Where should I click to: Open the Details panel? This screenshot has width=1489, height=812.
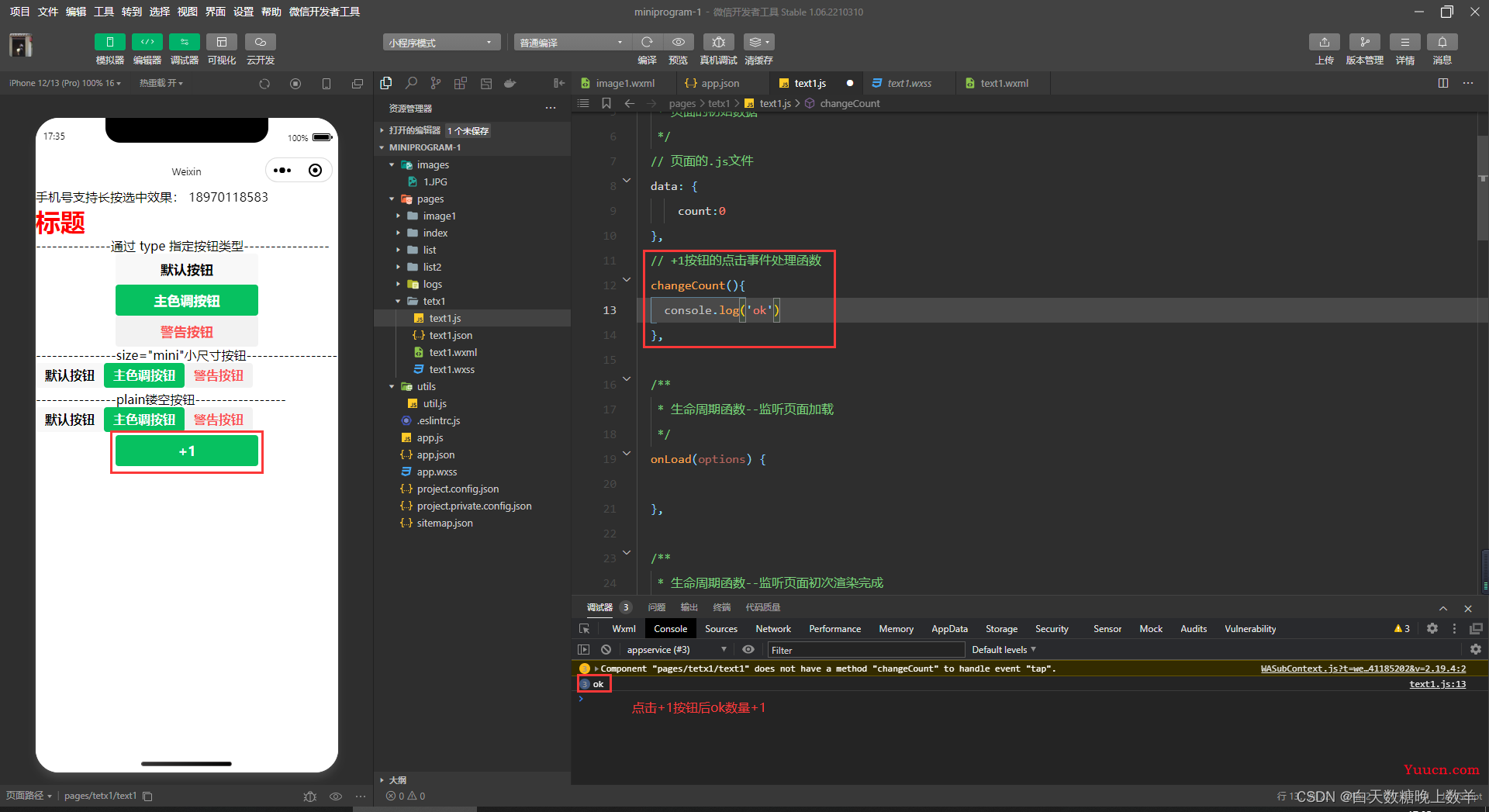(1404, 42)
